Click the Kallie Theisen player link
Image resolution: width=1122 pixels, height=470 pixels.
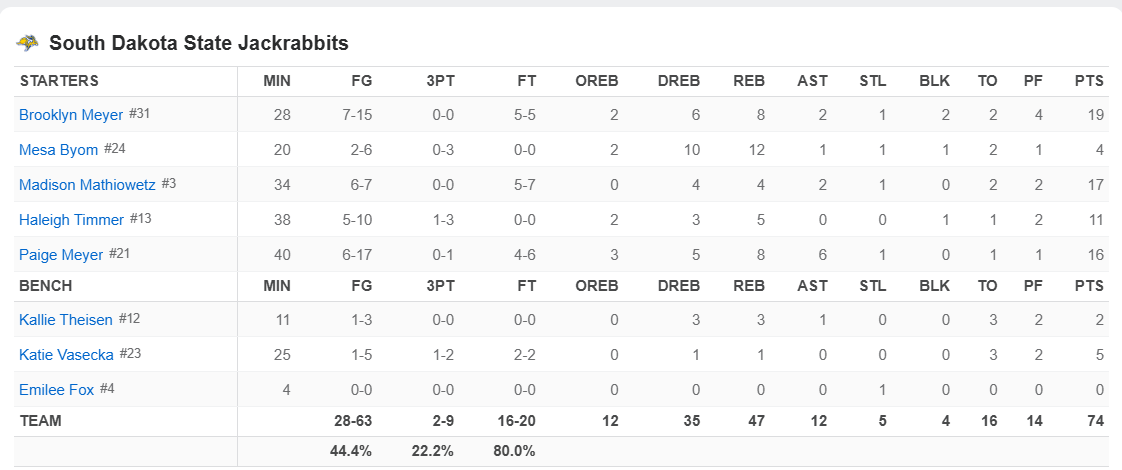tap(66, 320)
